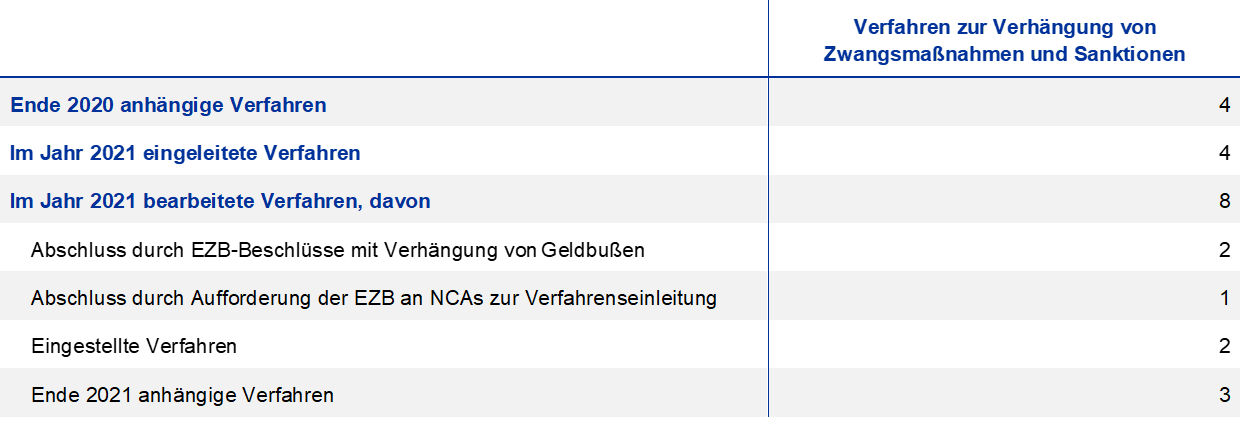Select the row Im Jahr 2021 eingeleitete Verfahren
Viewport: 1240px width, 423px height.
coord(620,152)
